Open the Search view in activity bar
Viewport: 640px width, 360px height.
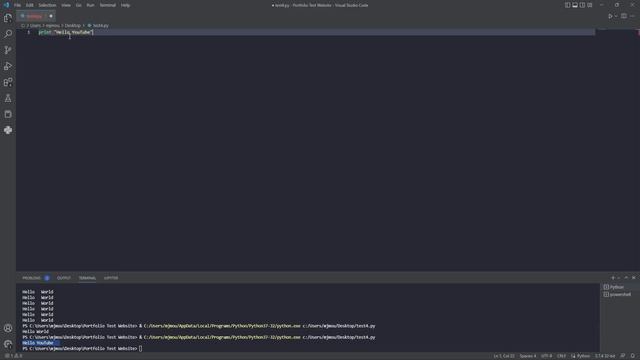tap(8, 34)
